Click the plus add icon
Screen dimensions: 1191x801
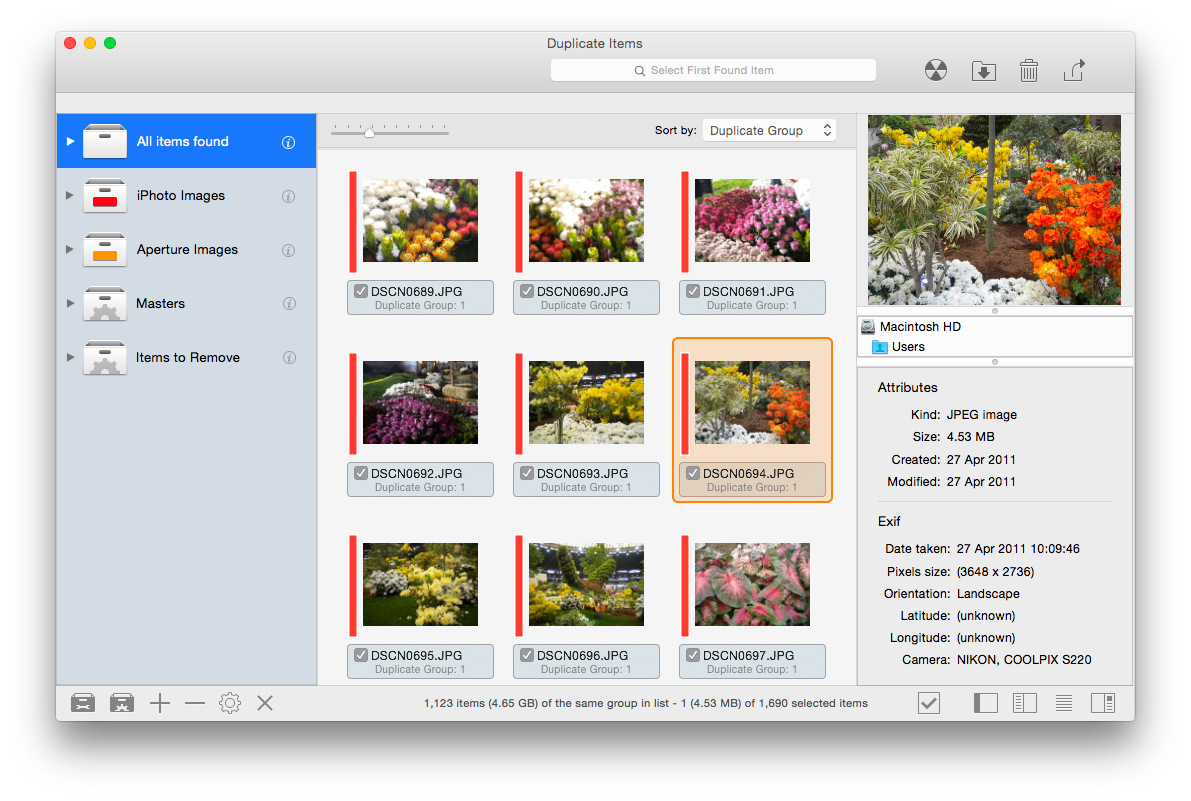point(160,703)
